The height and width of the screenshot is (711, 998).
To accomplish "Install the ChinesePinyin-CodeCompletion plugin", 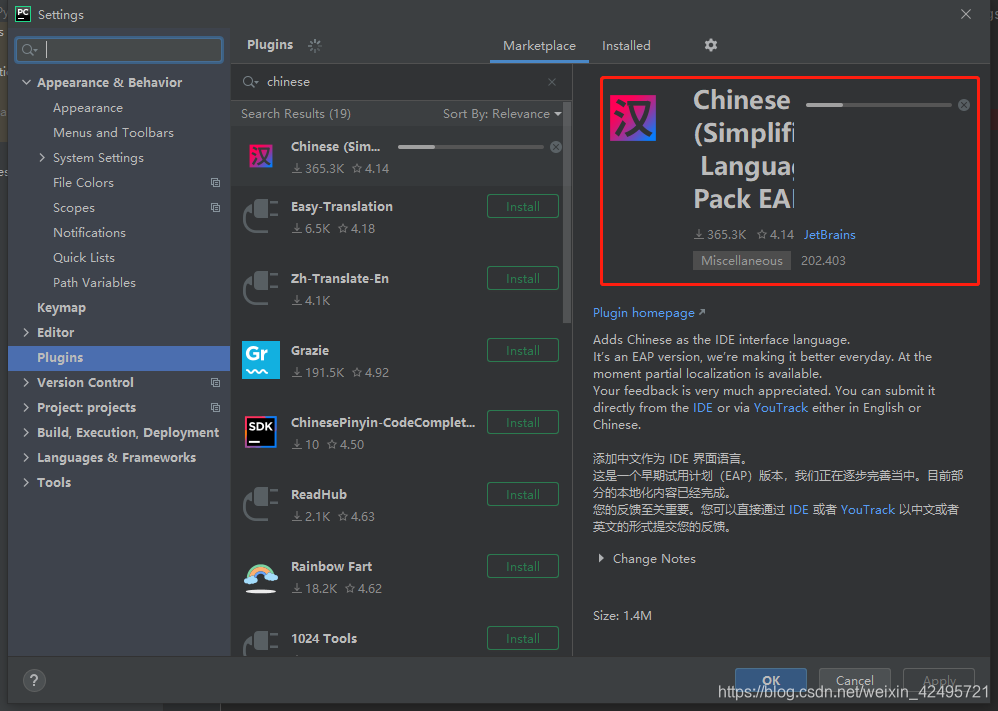I will click(523, 422).
